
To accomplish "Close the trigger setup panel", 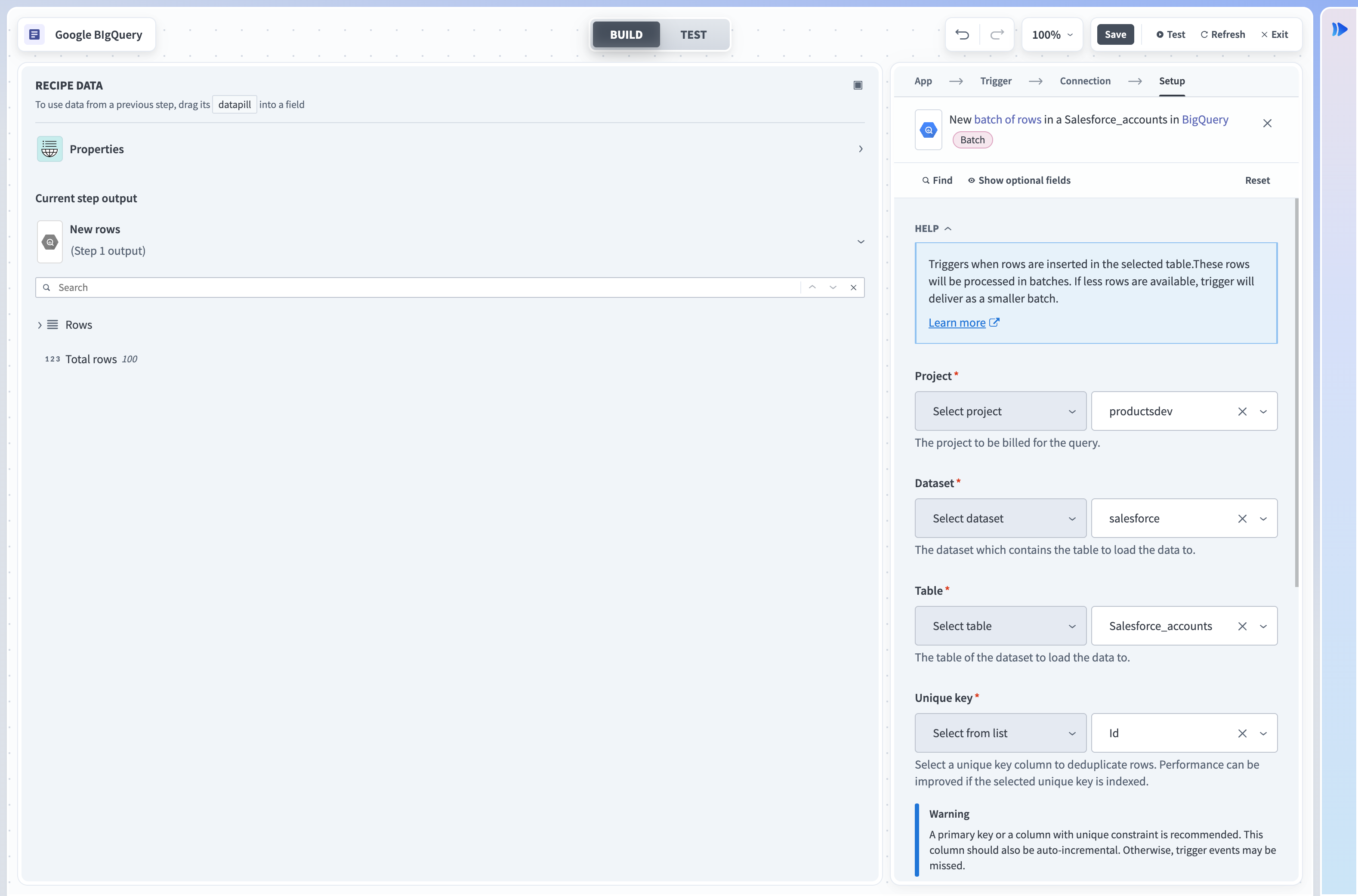I will 1267,124.
